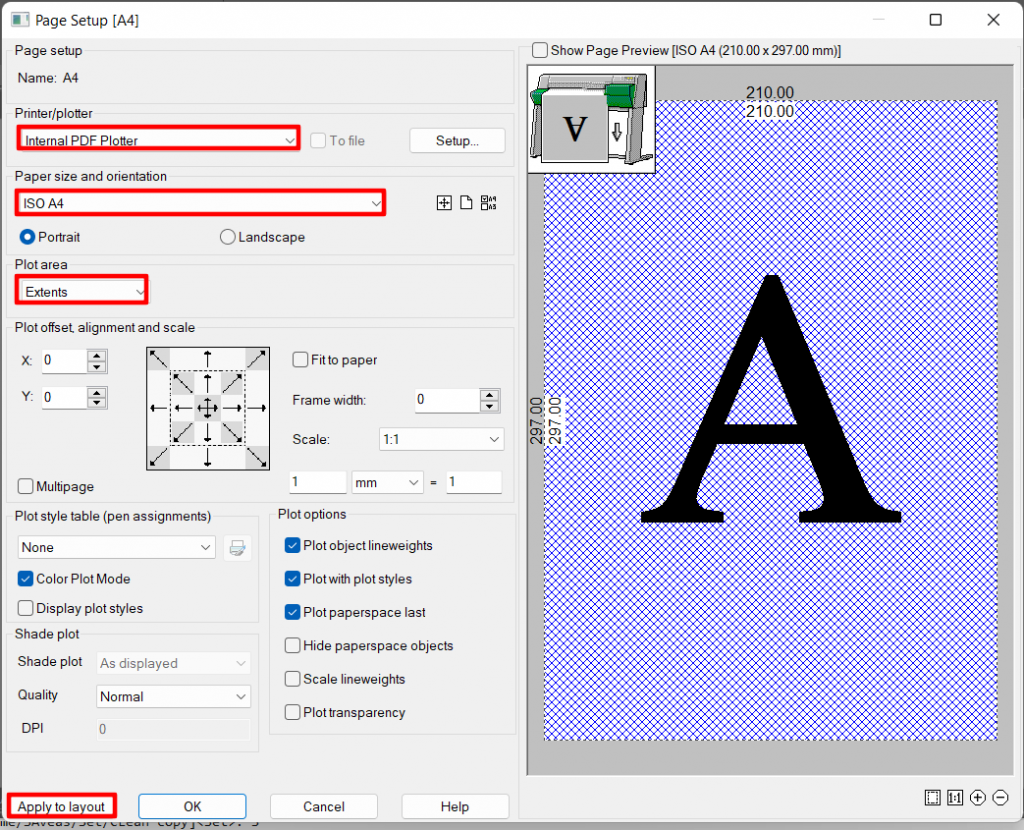Enable the Fit to paper checkbox
This screenshot has height=830, width=1024.
click(300, 360)
